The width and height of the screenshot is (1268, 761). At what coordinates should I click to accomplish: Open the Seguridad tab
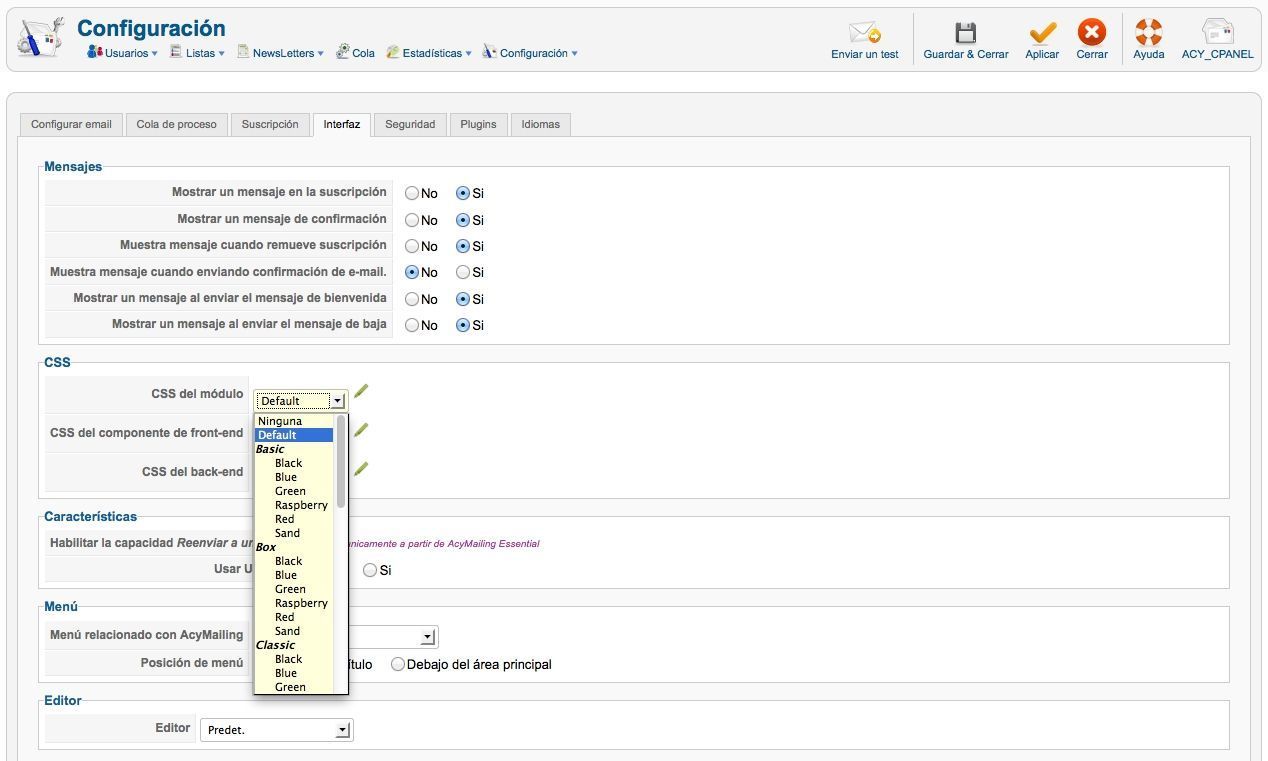(410, 124)
